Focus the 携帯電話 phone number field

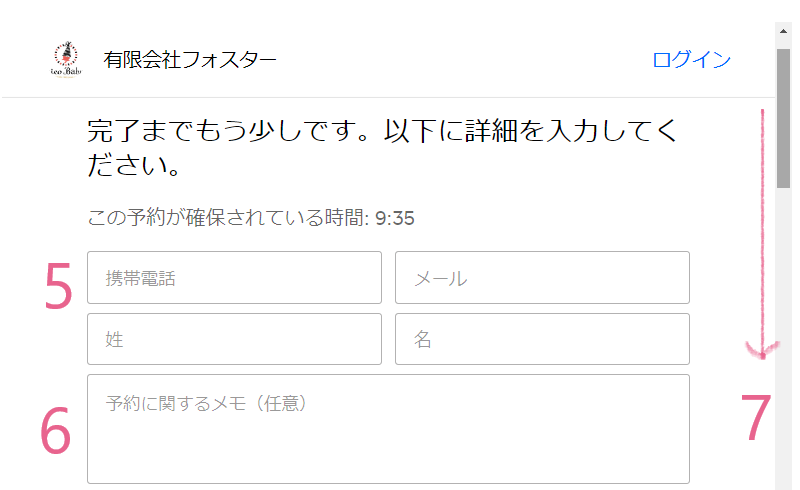click(x=234, y=278)
